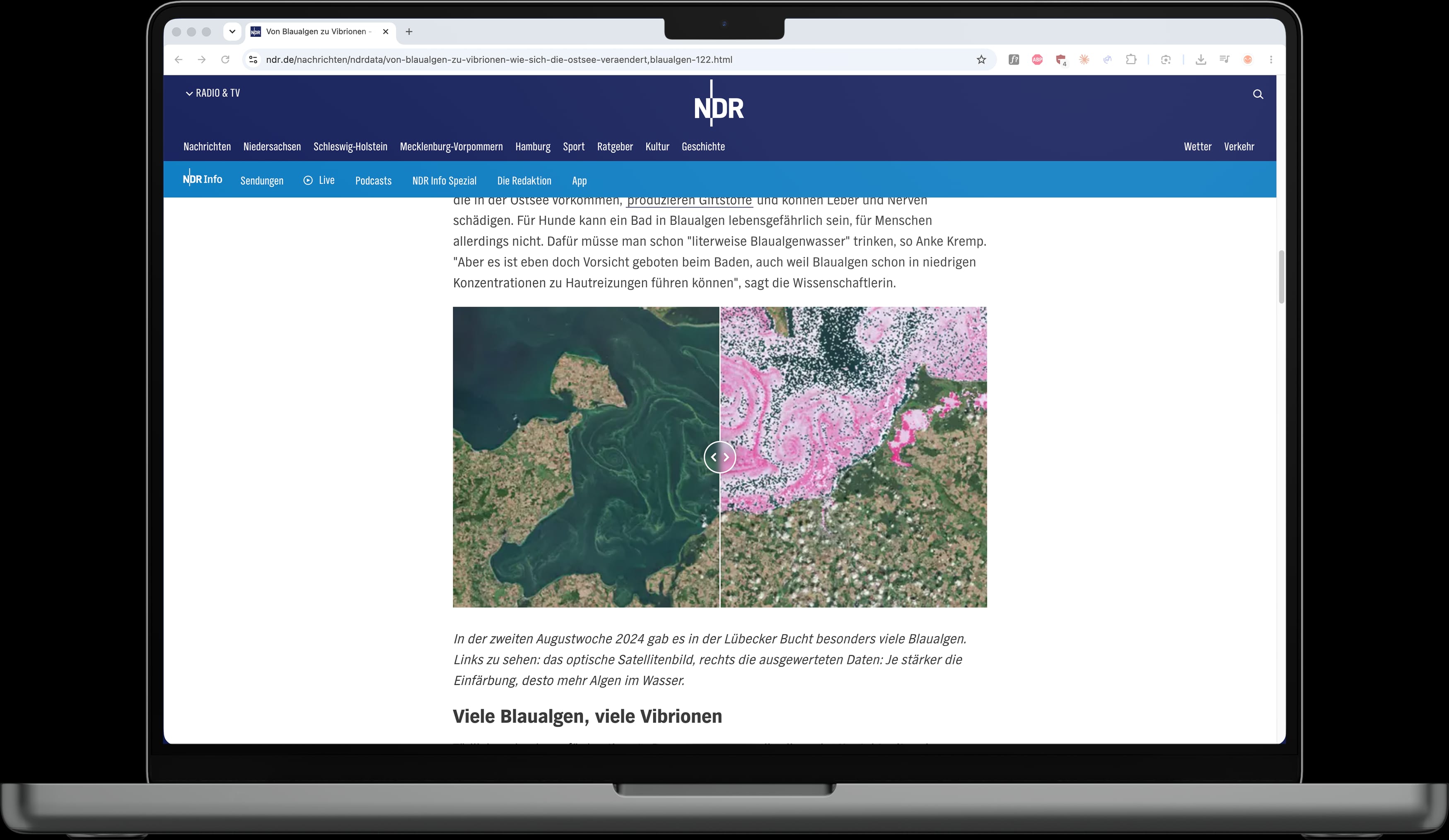
Task: Click the screenshot capture lens icon
Action: (x=1166, y=60)
